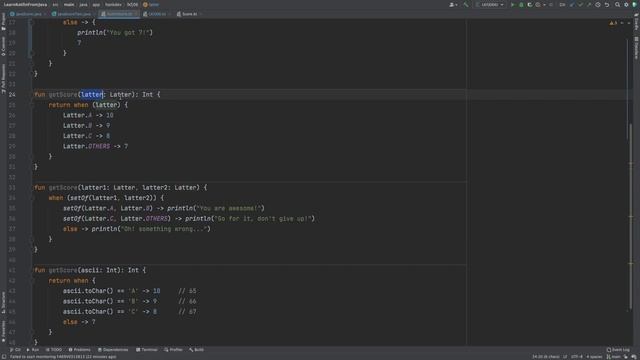Open Pull Requests sidebar tool button
Viewport: 640px width, 360px height.
(x=3, y=78)
